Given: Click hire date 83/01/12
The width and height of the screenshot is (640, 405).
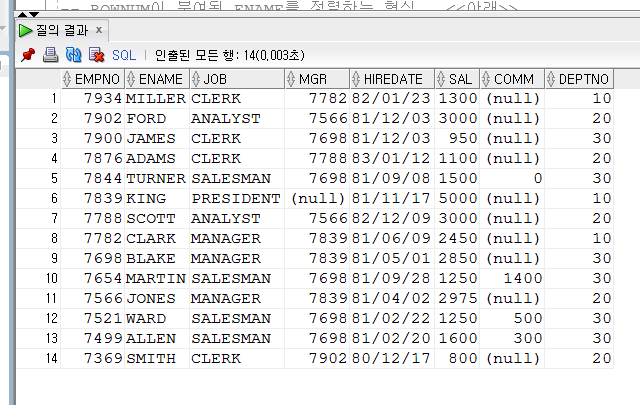Looking at the screenshot, I should point(391,158).
